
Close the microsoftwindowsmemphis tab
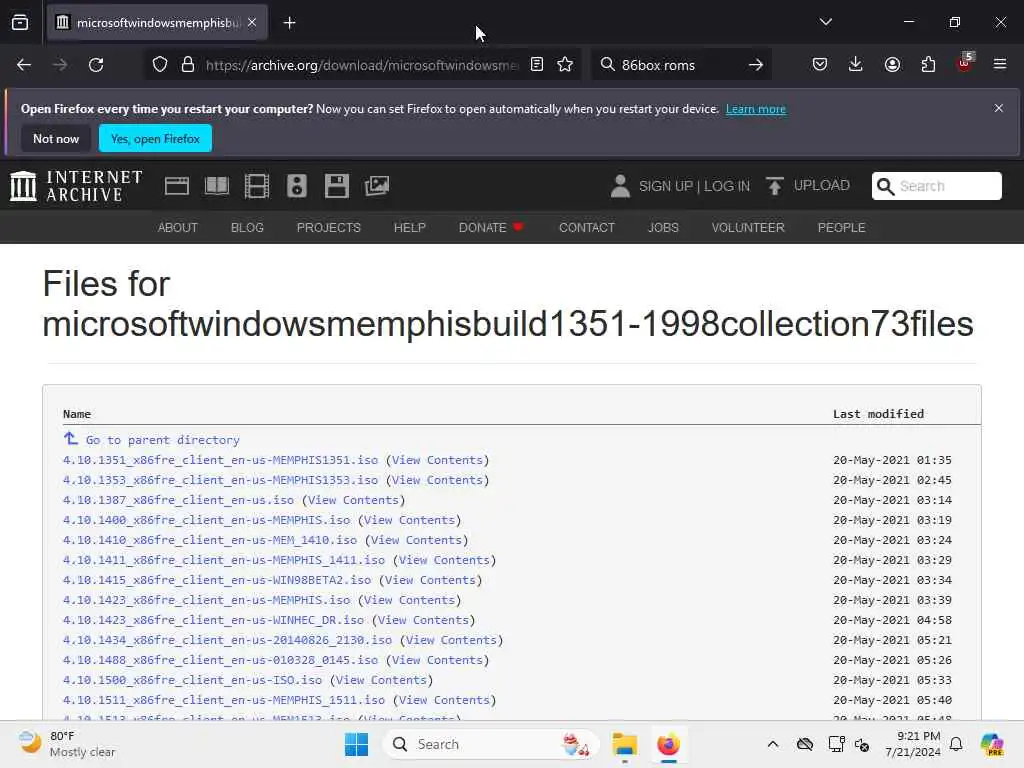tap(252, 22)
